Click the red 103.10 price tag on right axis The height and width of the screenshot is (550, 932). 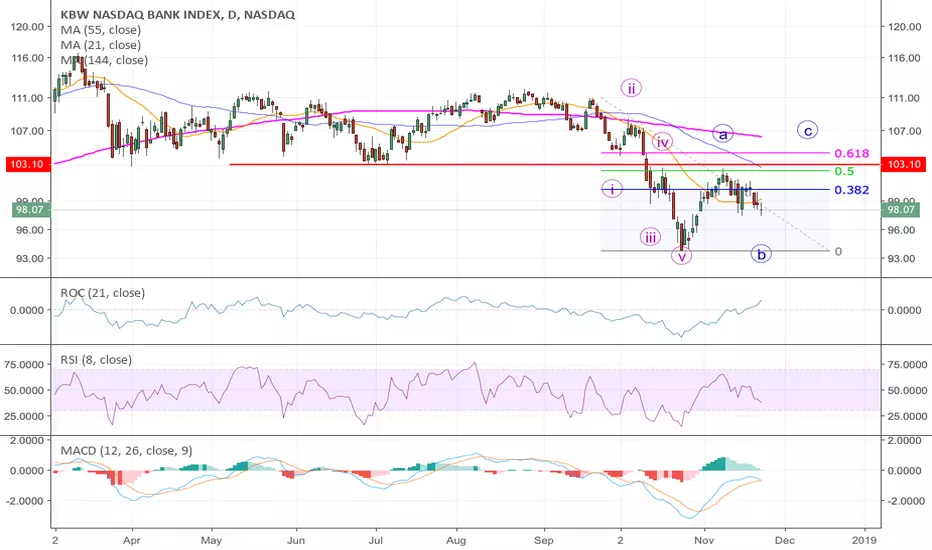point(903,164)
